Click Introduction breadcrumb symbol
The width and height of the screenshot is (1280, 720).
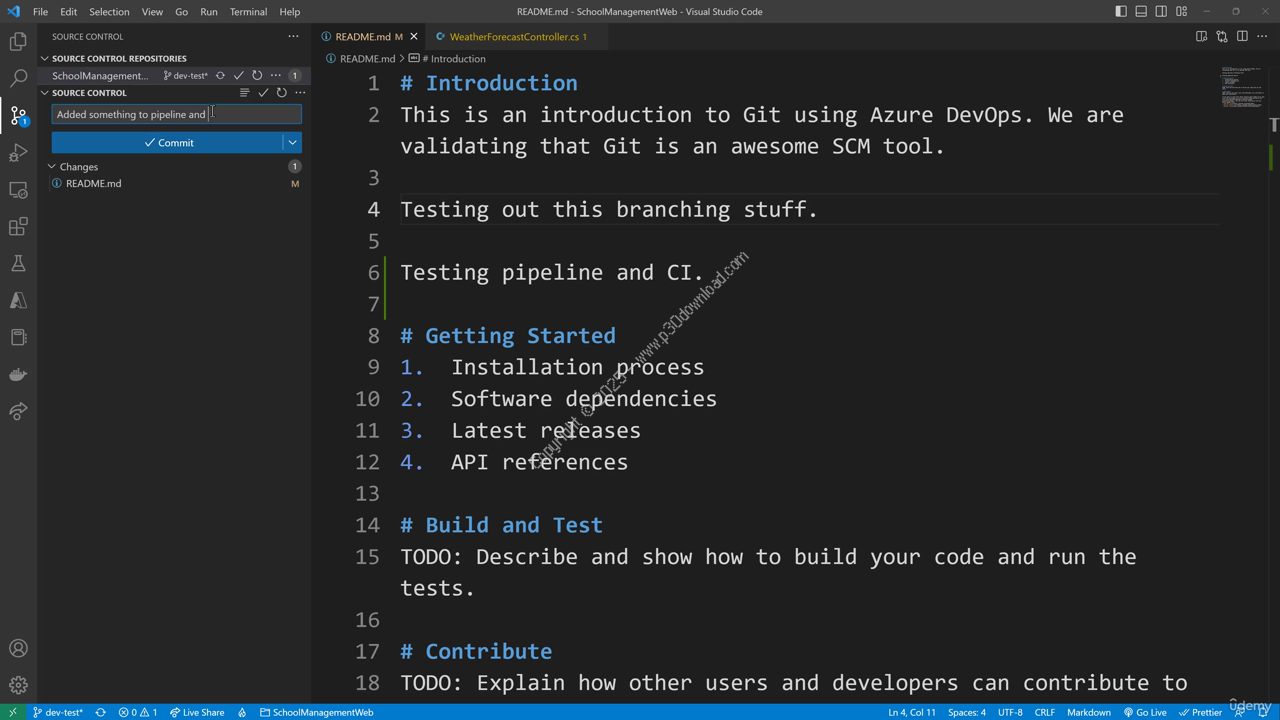446,58
